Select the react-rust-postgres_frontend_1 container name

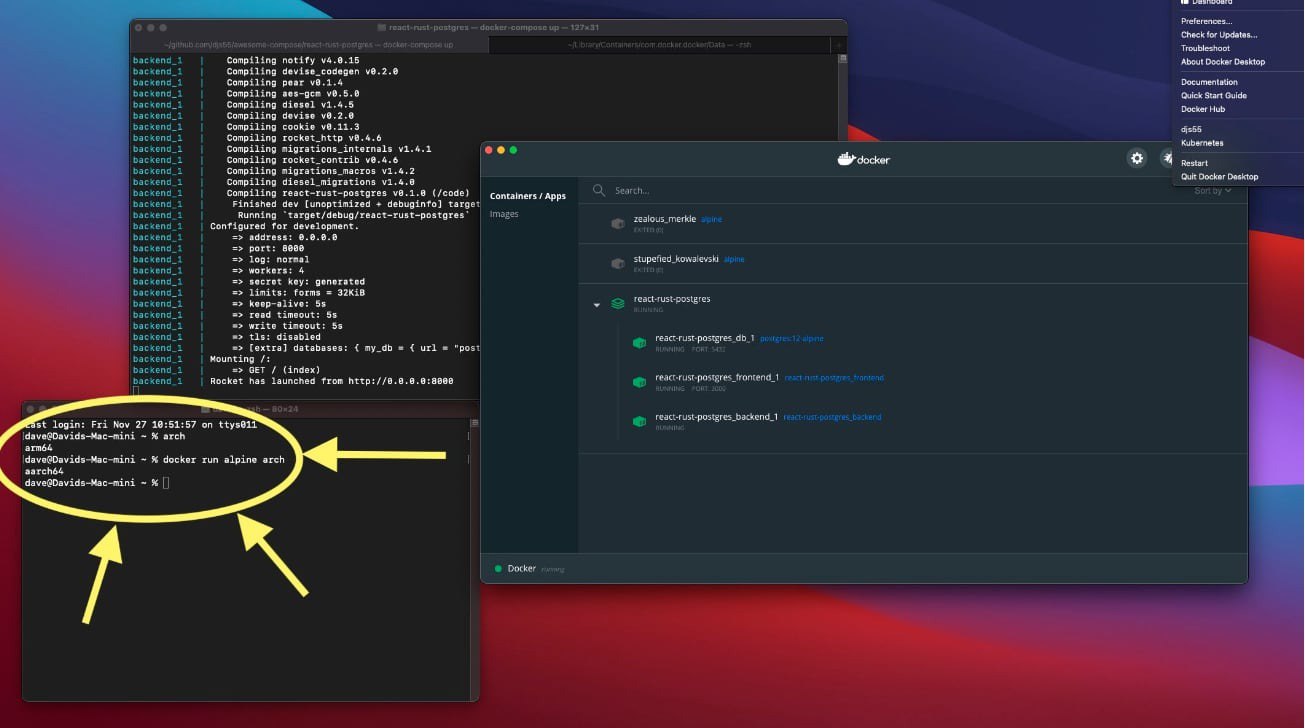[x=717, y=377]
